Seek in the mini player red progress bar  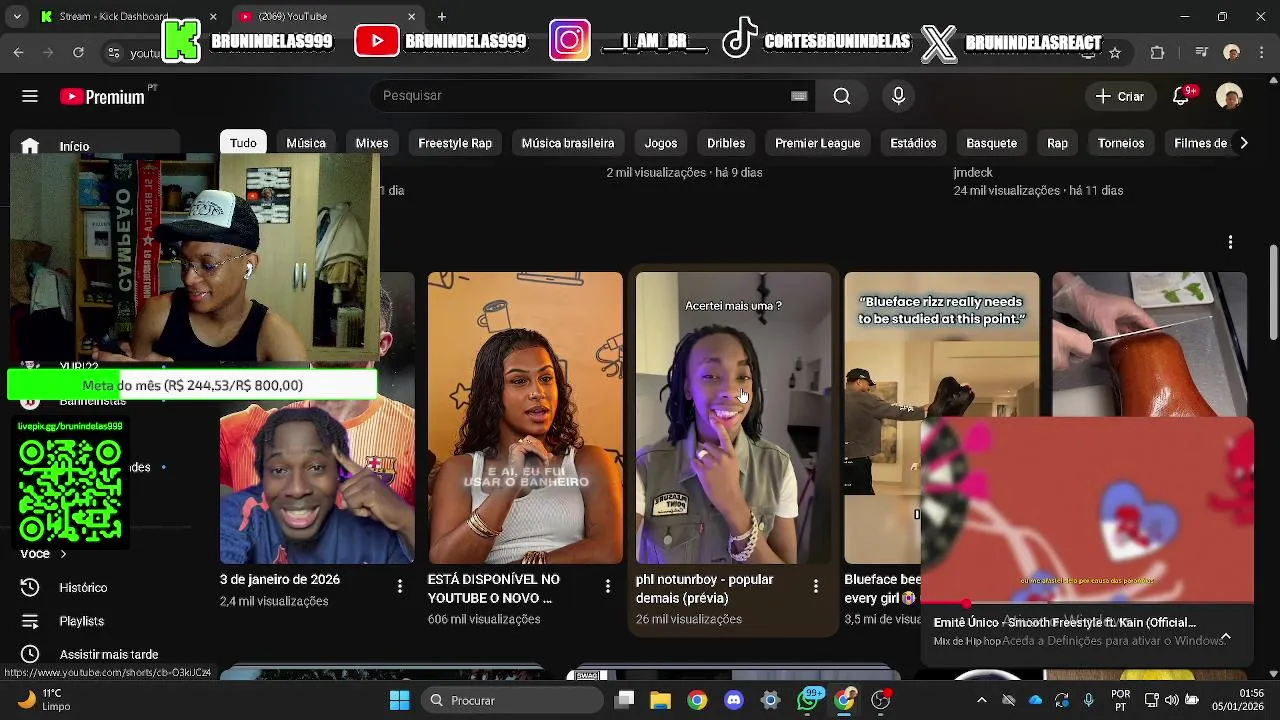click(x=1087, y=604)
